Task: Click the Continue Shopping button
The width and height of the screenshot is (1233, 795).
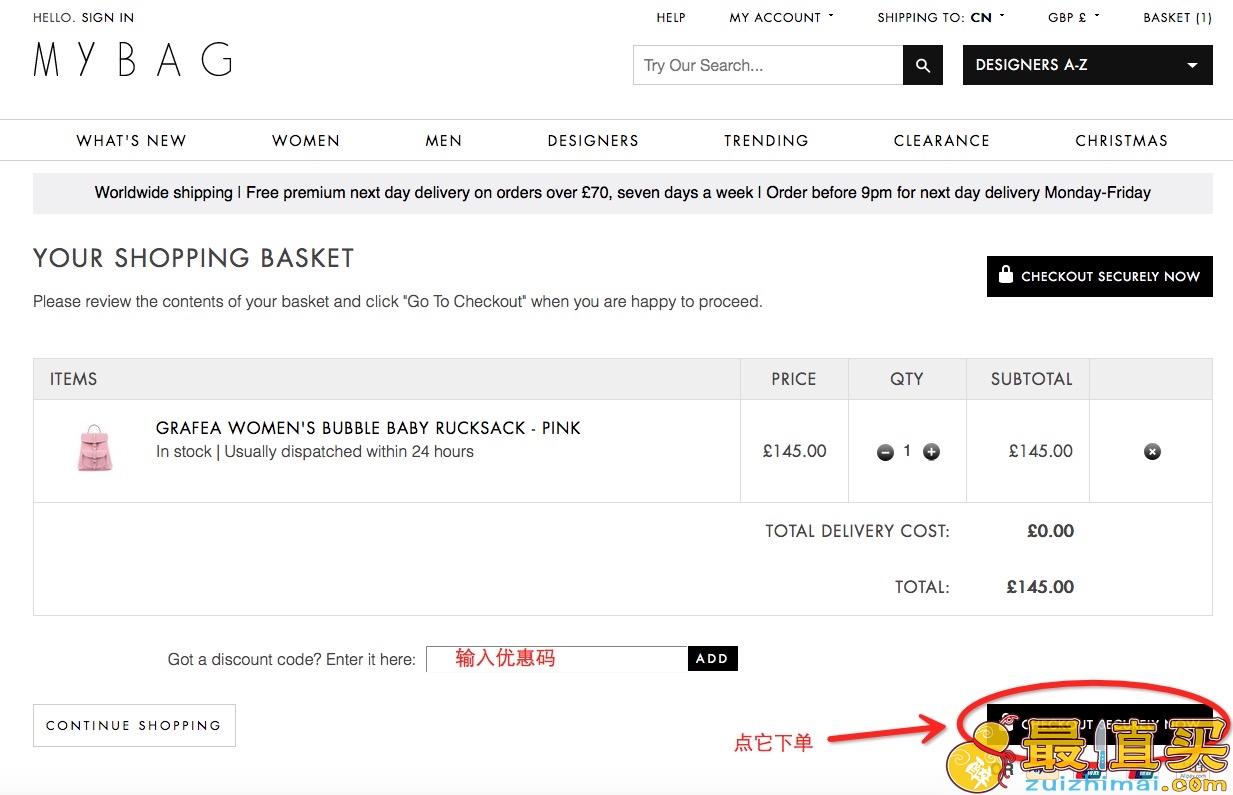Action: 134,725
